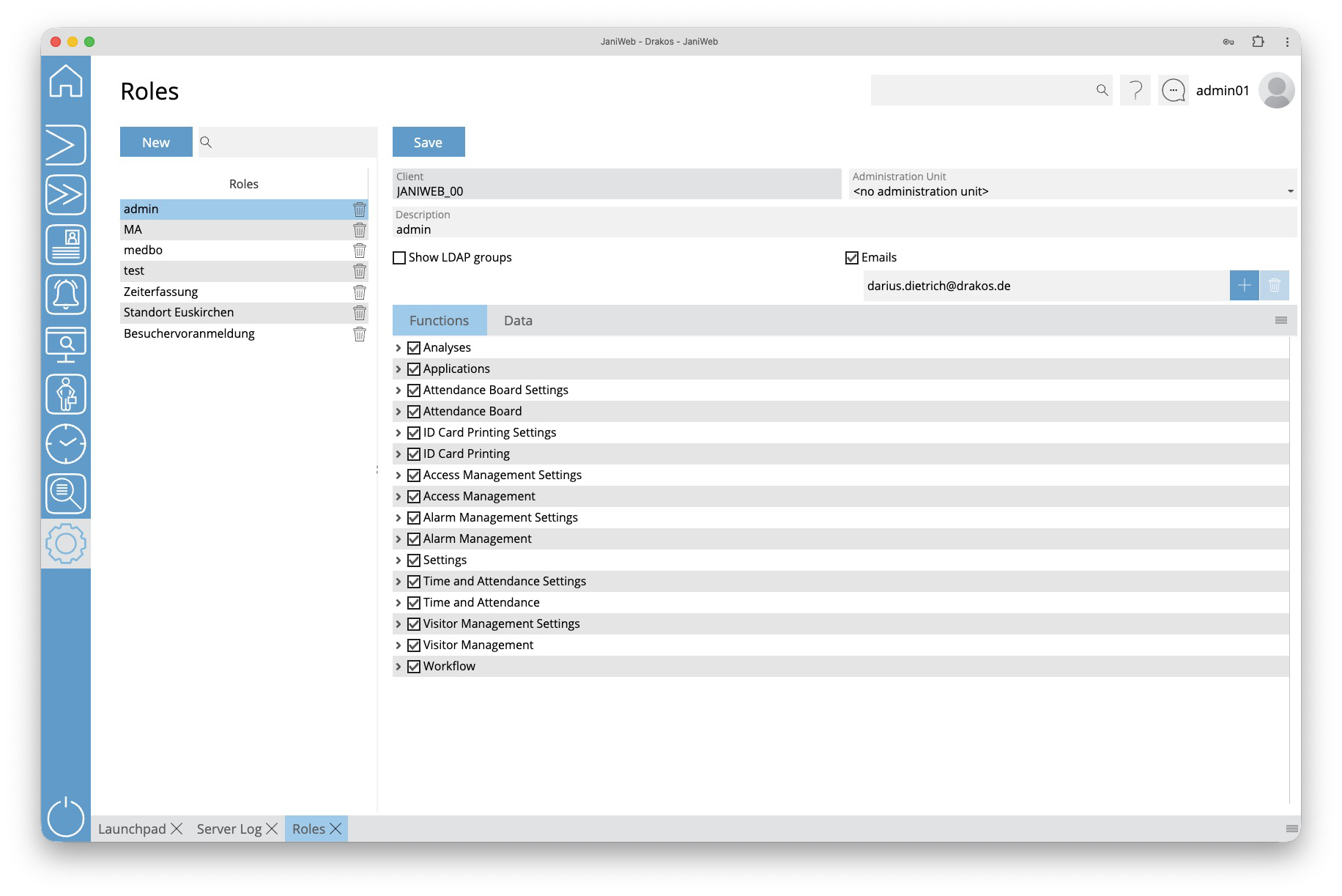
Task: Open the help question mark icon
Action: pyautogui.click(x=1135, y=91)
